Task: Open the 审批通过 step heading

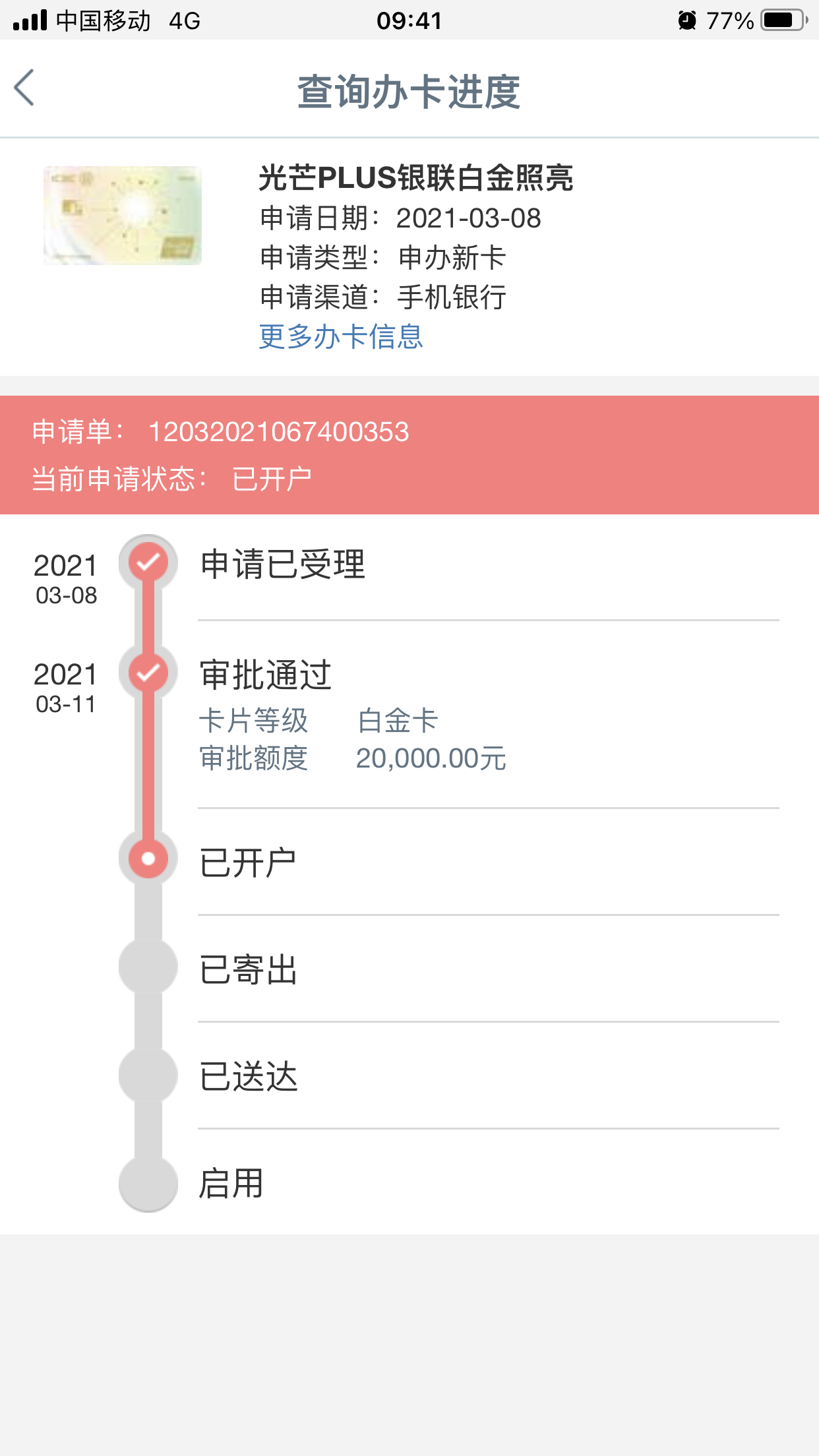Action: tap(266, 675)
